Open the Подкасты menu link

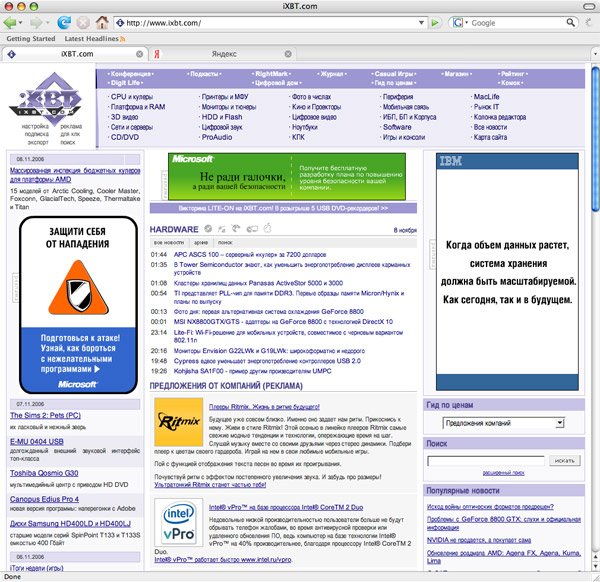(x=204, y=74)
